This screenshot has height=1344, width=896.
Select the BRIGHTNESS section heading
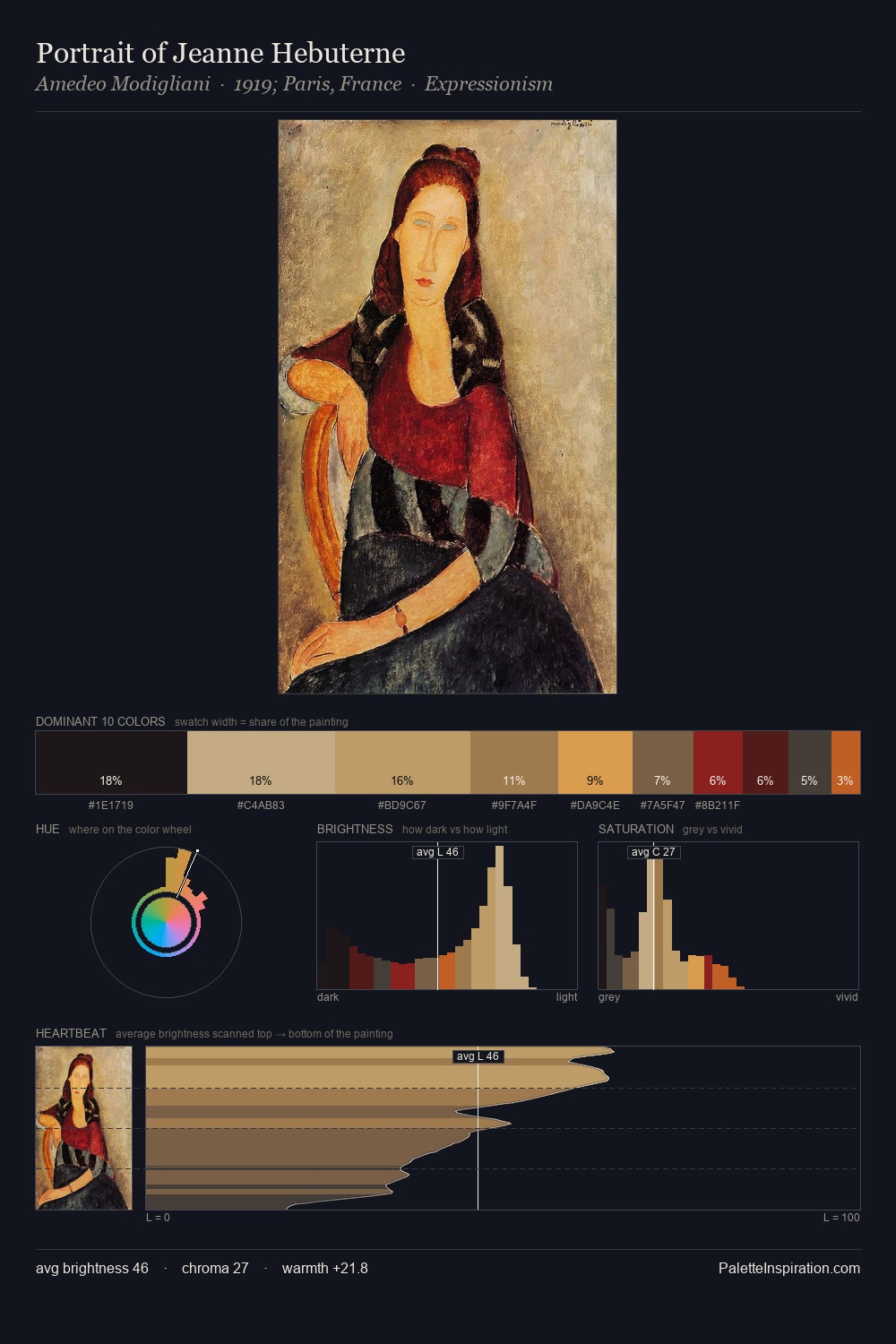click(x=355, y=829)
